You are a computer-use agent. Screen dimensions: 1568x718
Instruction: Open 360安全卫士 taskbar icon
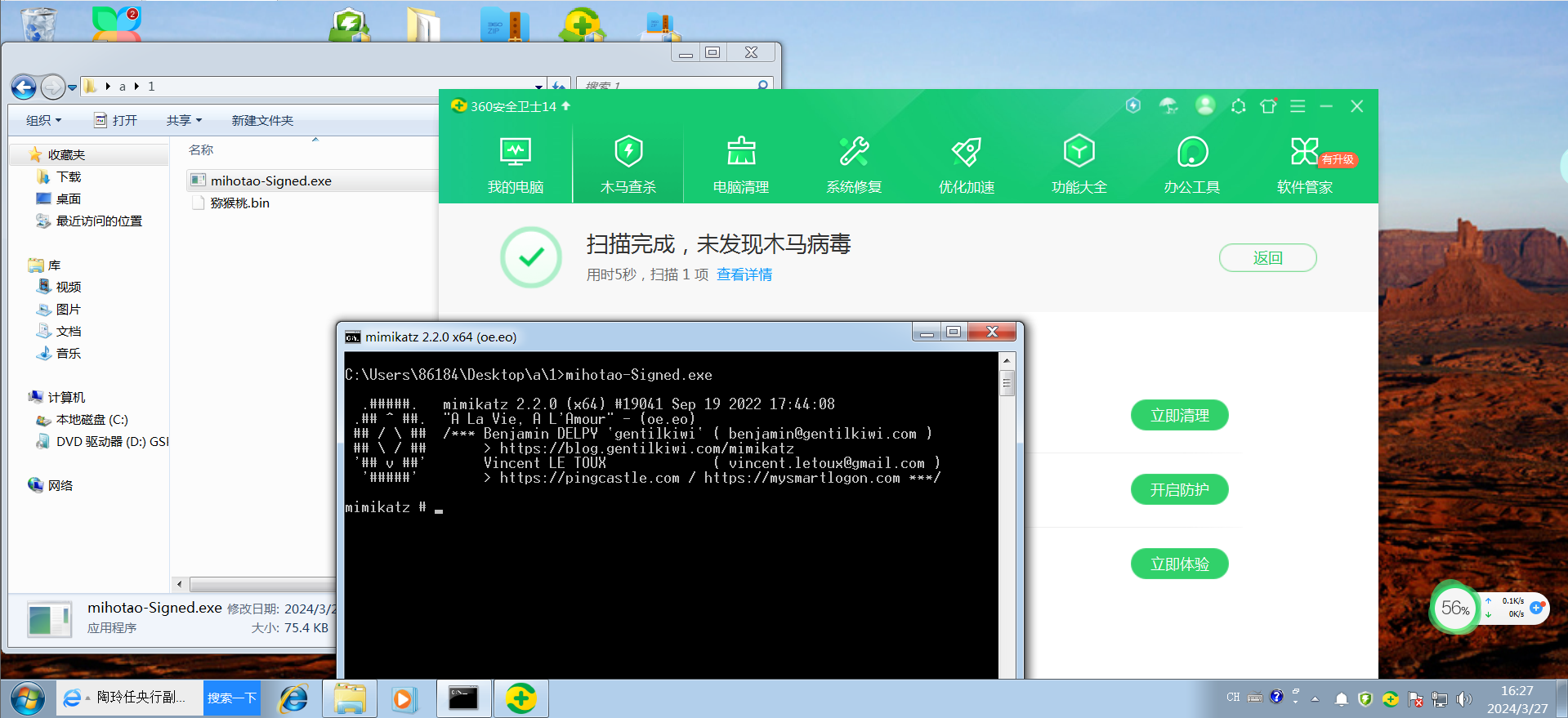click(x=520, y=699)
